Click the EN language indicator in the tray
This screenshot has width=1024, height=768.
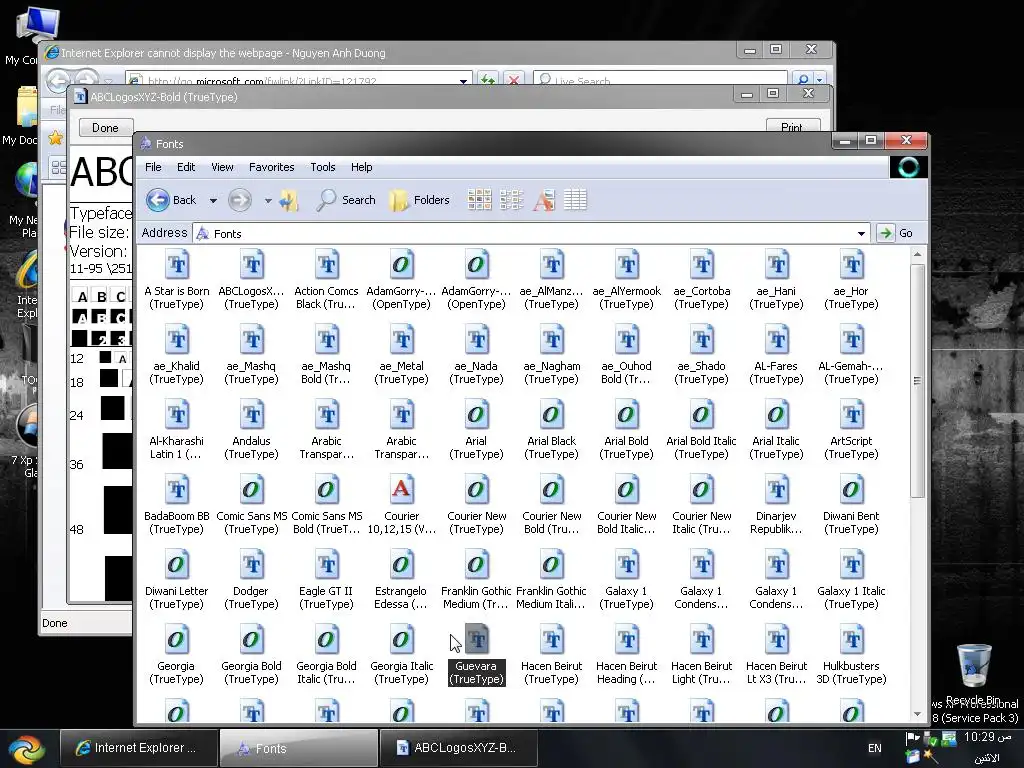coord(874,748)
